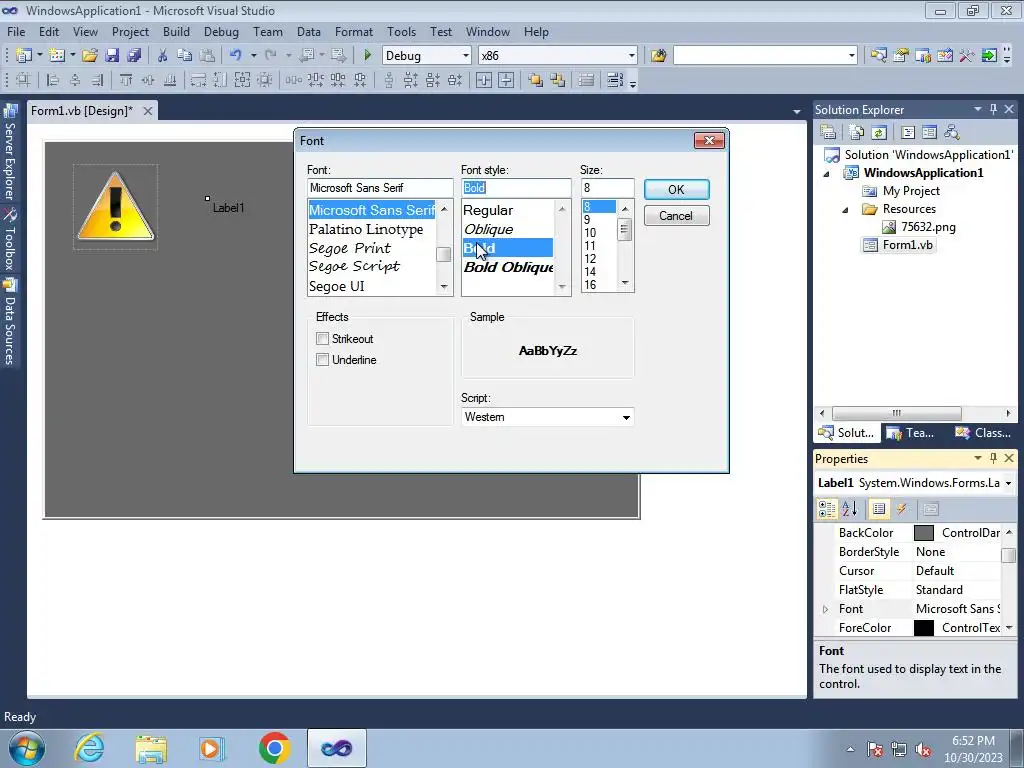The image size is (1024, 768).
Task: Switch Properties to Categorized view
Action: [x=827, y=509]
